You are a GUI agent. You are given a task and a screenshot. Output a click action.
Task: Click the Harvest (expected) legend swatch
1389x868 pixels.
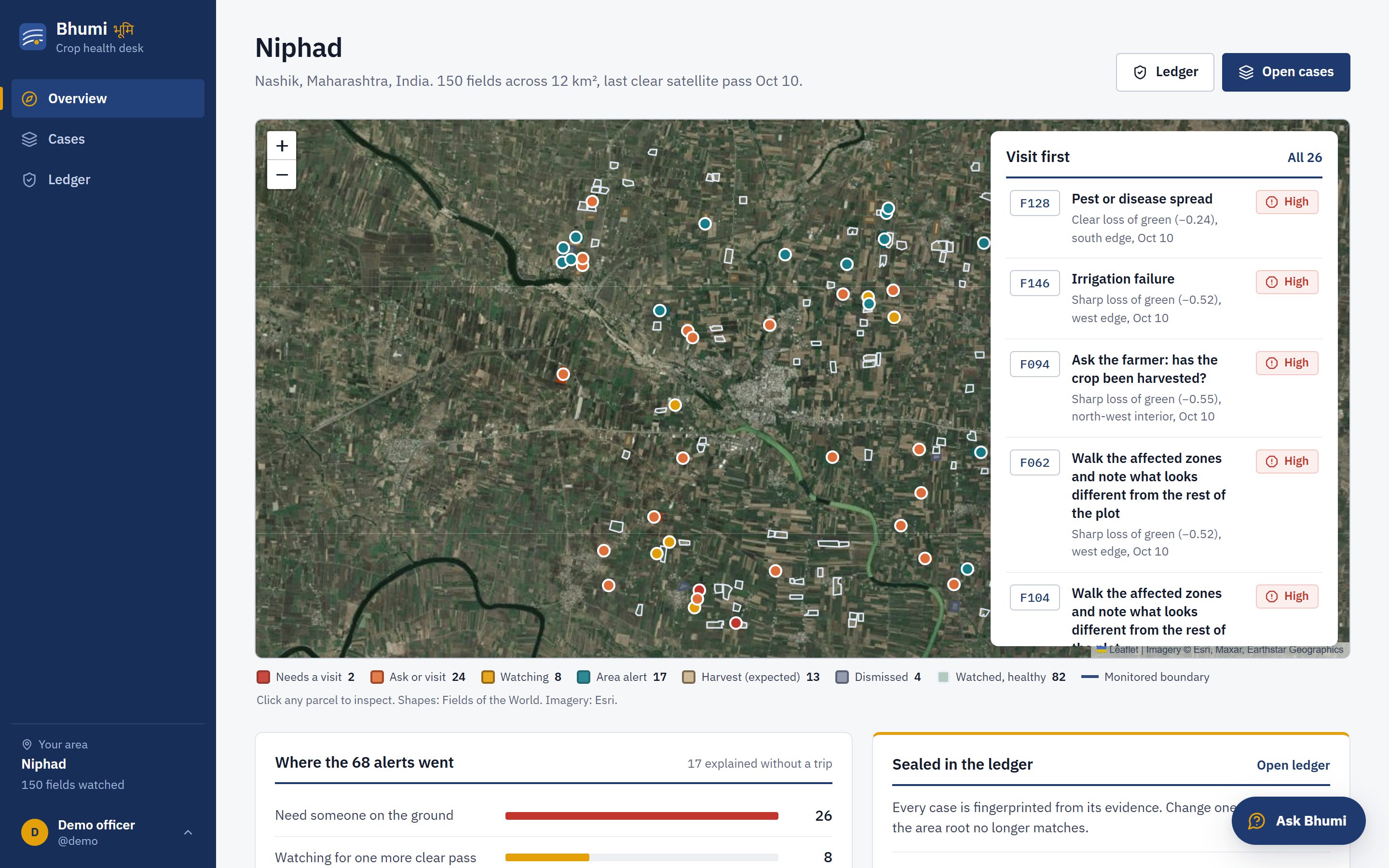pos(689,677)
